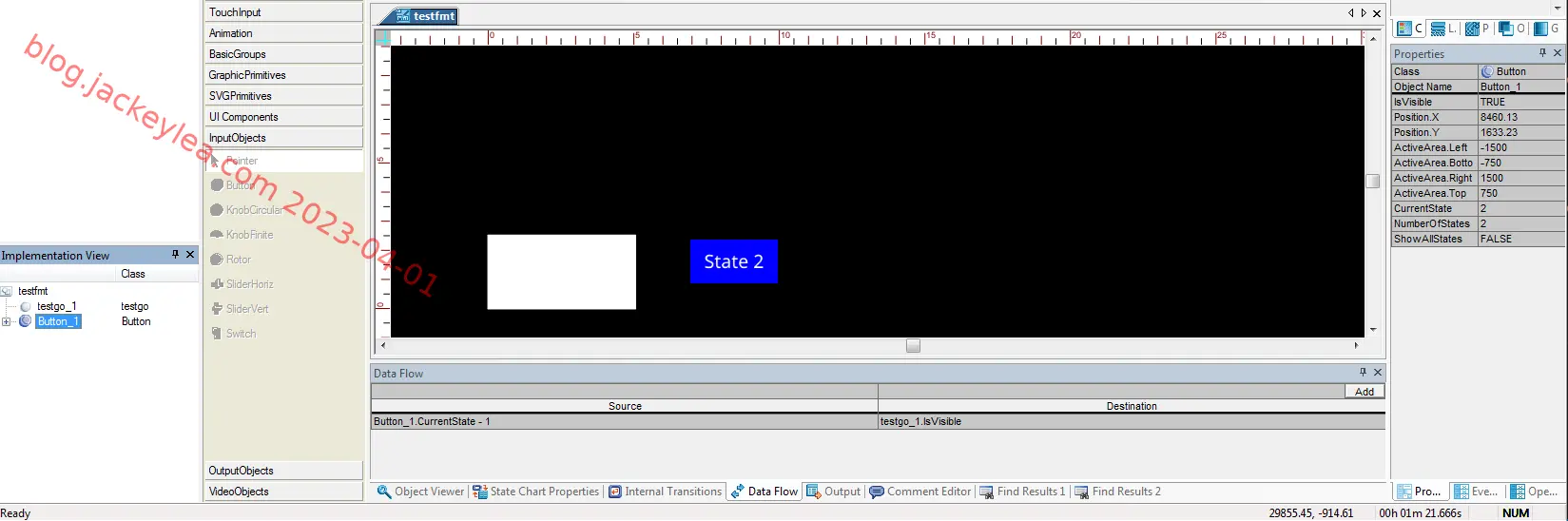Viewport: 1568px width, 521px height.
Task: Switch to the Object Viewer tab
Action: pos(420,492)
